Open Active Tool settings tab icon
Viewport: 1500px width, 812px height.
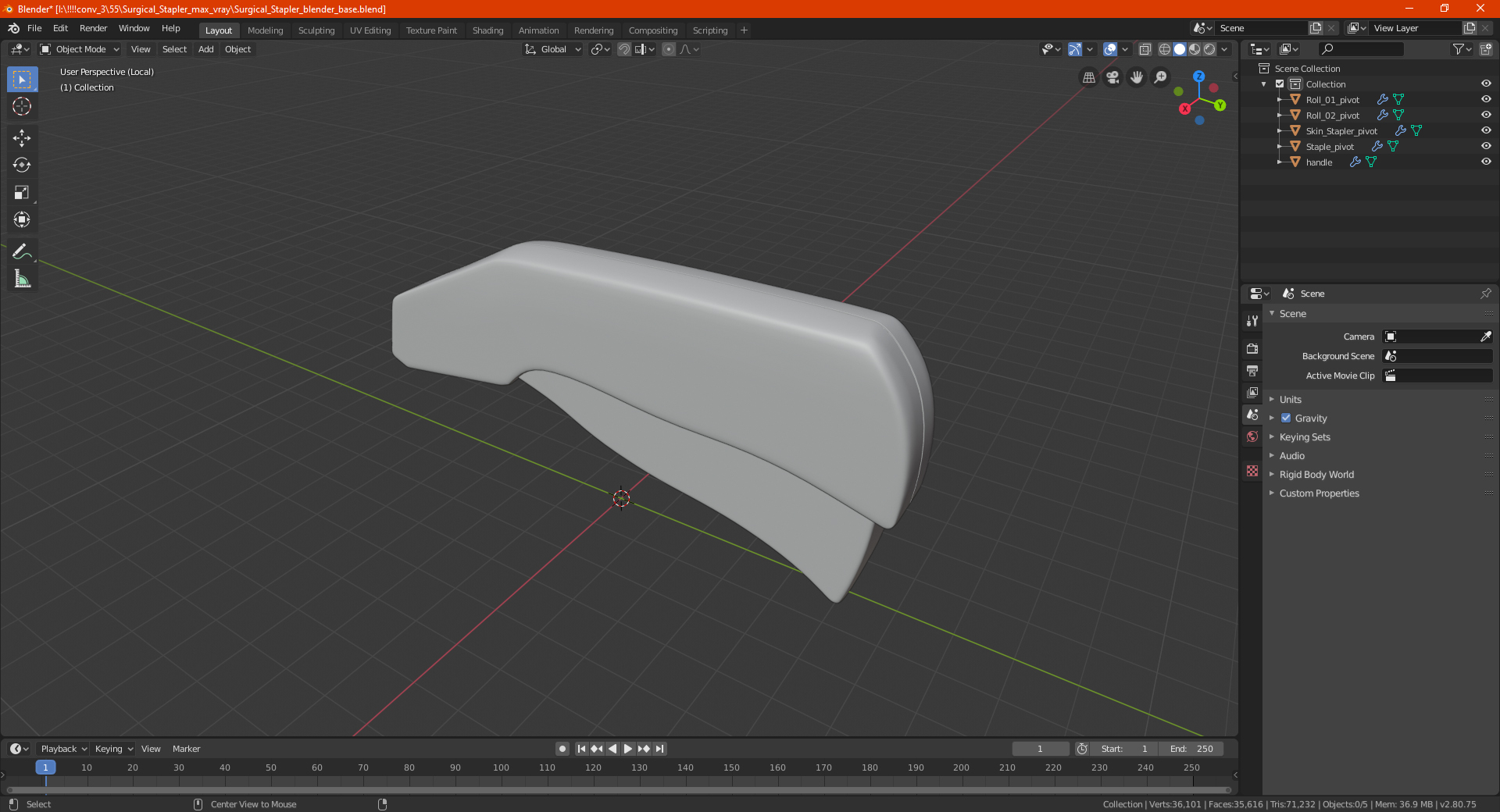coord(1252,321)
